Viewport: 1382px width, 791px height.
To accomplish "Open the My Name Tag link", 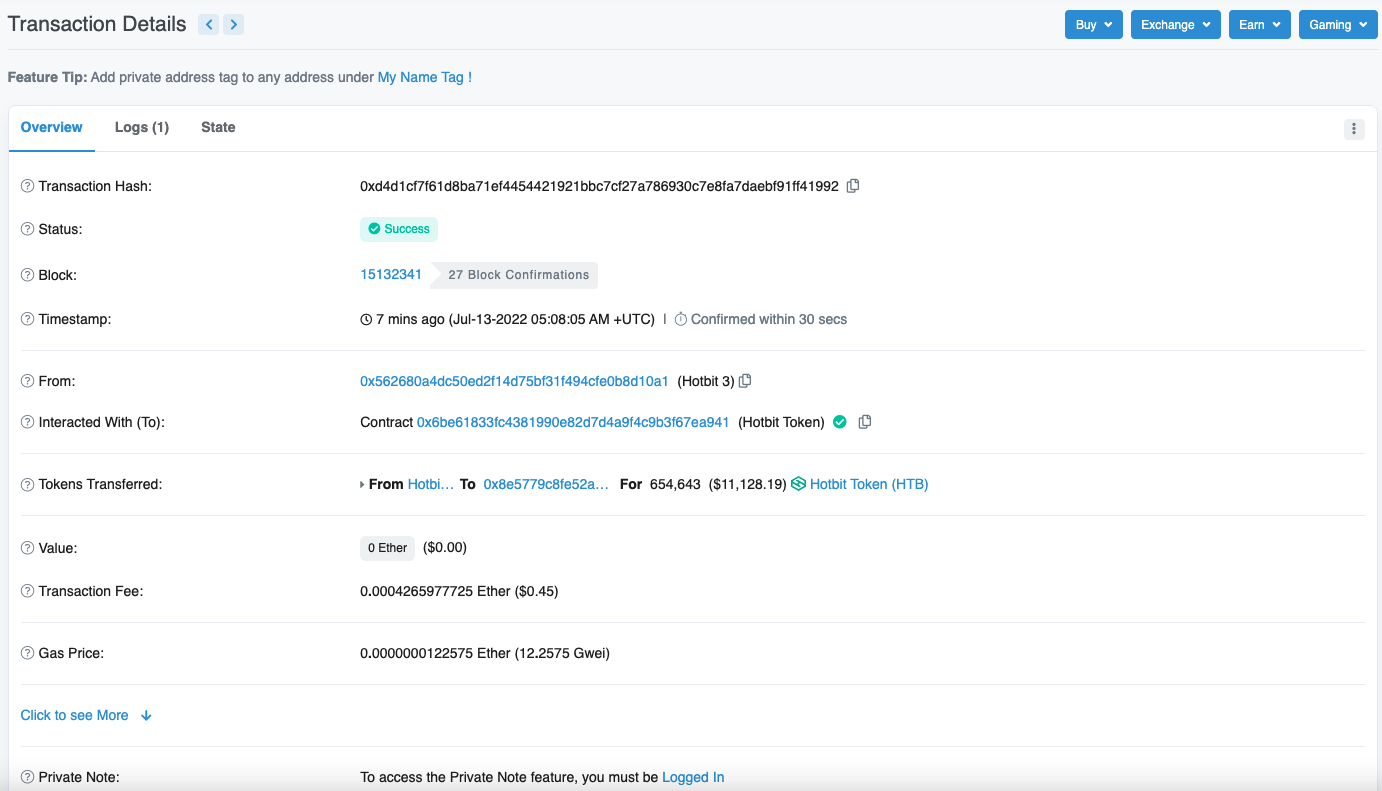I will coord(420,77).
